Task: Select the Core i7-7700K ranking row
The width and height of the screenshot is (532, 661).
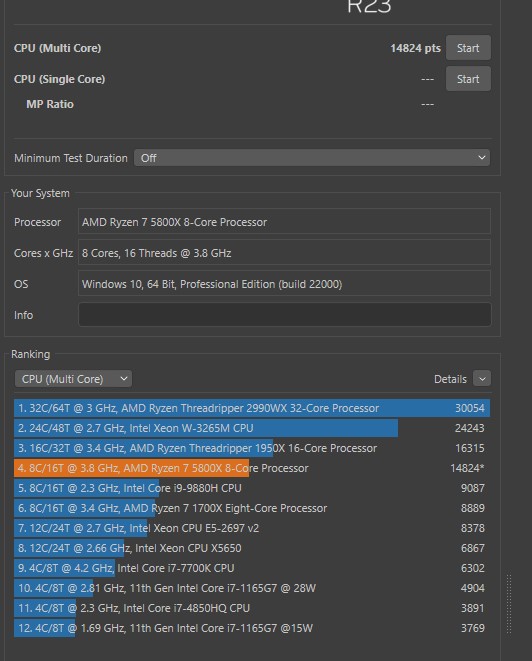Action: click(x=252, y=568)
